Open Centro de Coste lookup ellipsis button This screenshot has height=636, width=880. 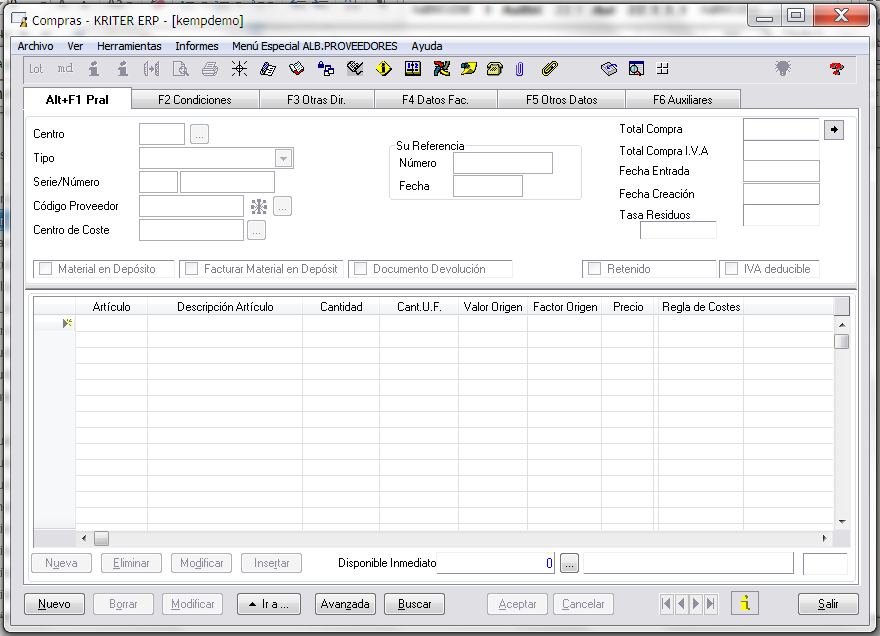click(256, 231)
